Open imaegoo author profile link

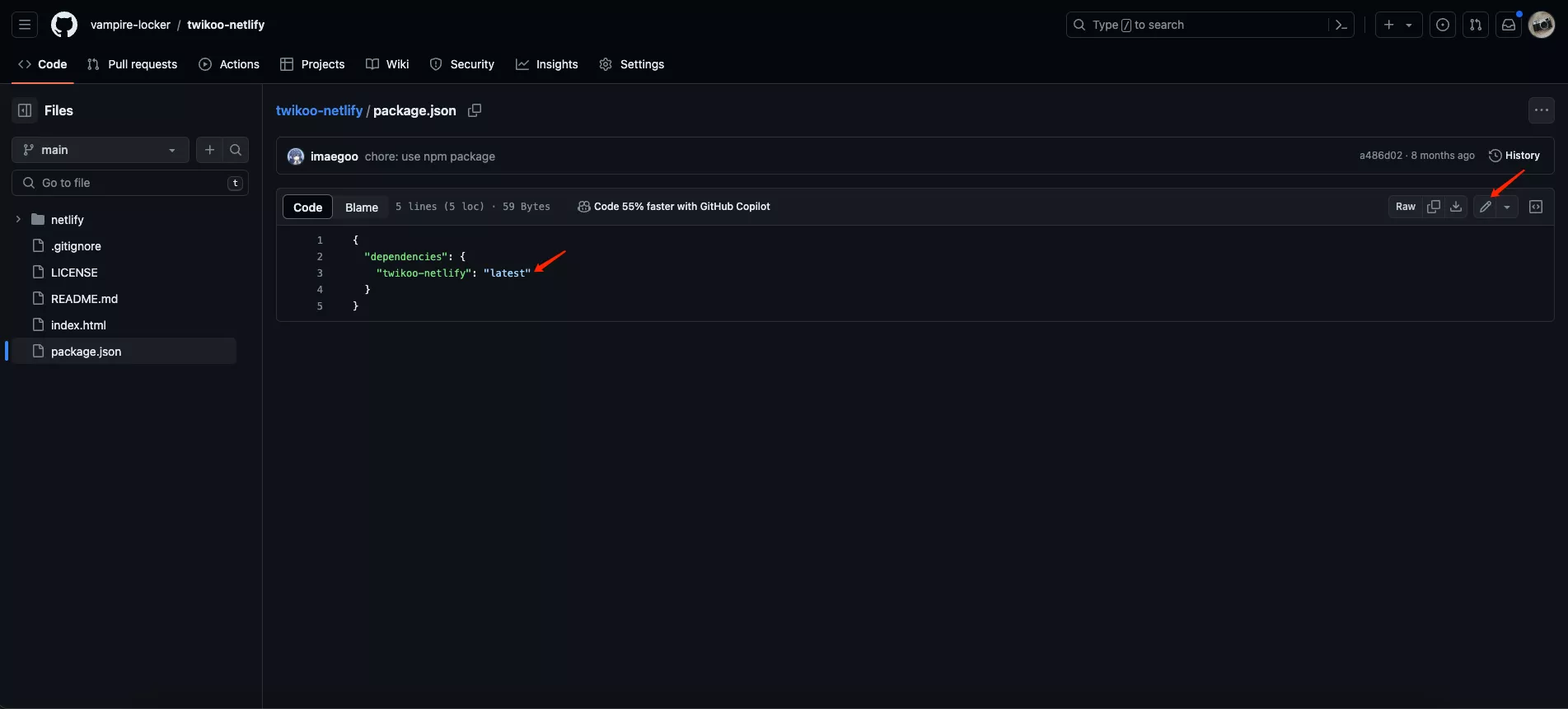tap(334, 156)
